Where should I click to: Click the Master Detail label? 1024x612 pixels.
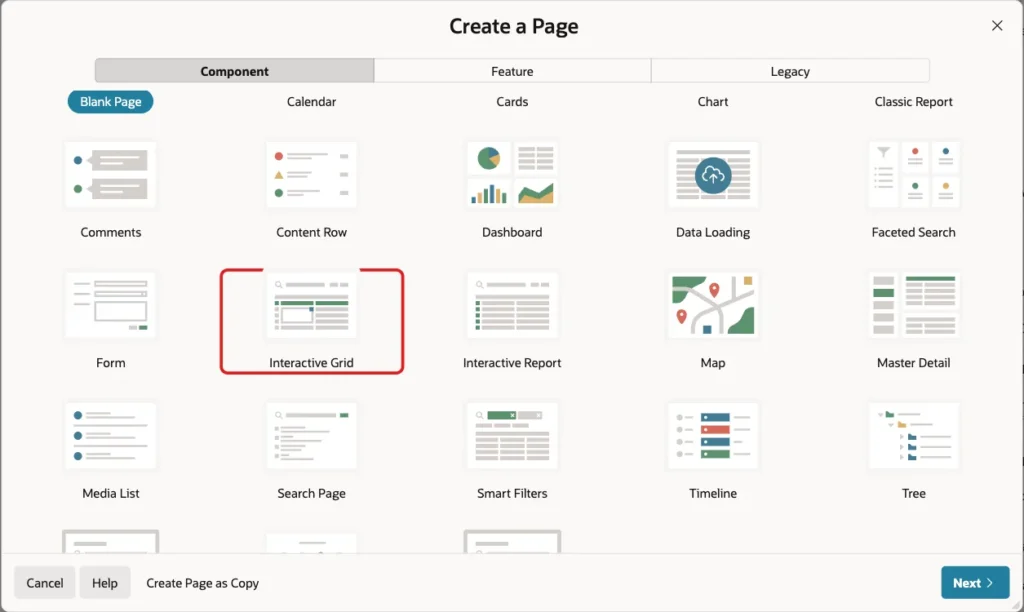(x=914, y=362)
